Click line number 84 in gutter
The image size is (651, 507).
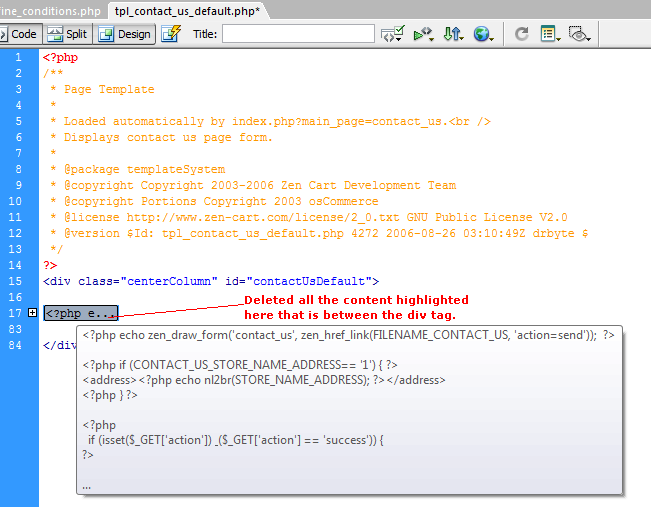(x=15, y=345)
